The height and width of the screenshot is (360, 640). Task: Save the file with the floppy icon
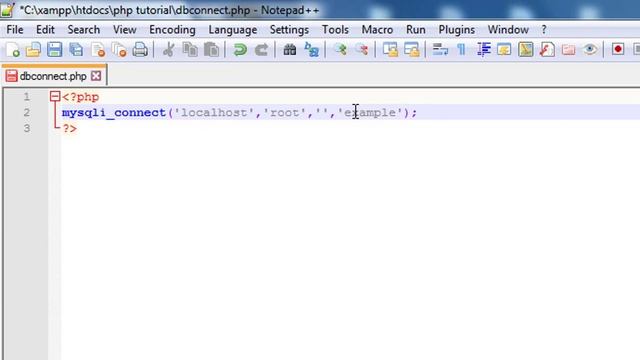[54, 50]
